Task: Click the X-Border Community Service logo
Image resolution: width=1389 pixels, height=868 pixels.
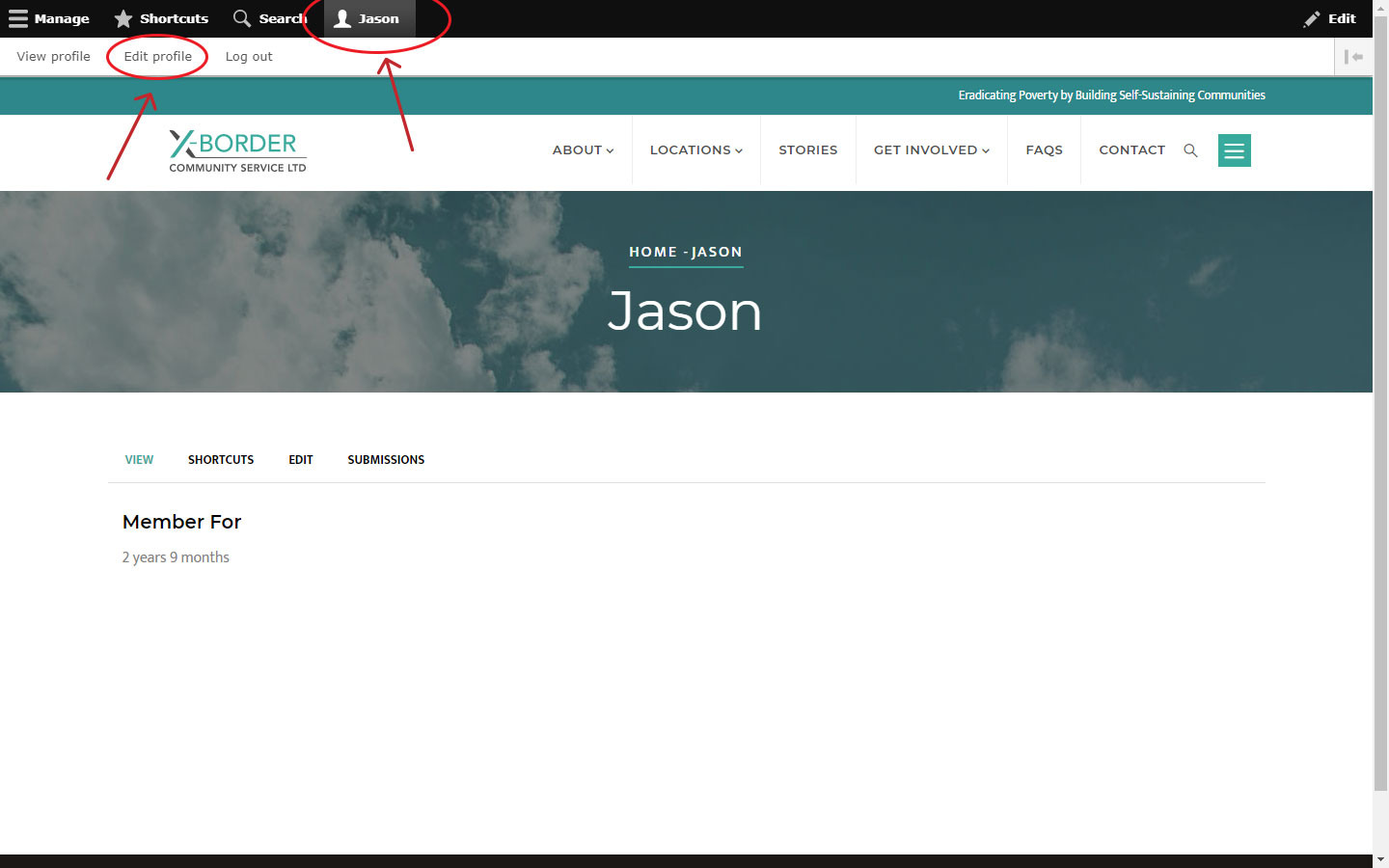Action: click(237, 151)
